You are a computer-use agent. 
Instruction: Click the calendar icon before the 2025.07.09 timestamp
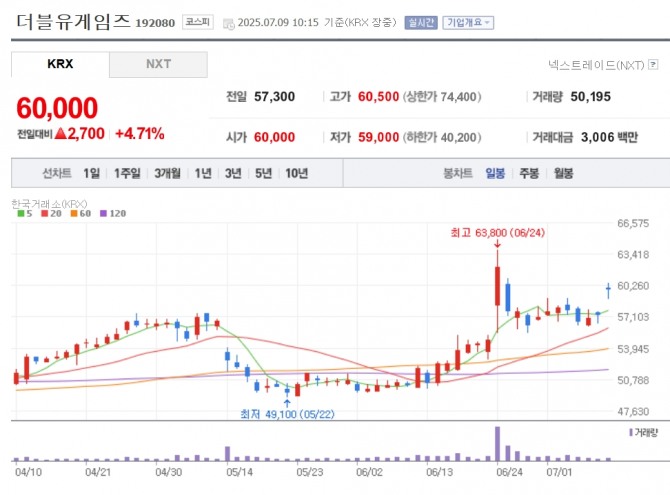pyautogui.click(x=227, y=23)
